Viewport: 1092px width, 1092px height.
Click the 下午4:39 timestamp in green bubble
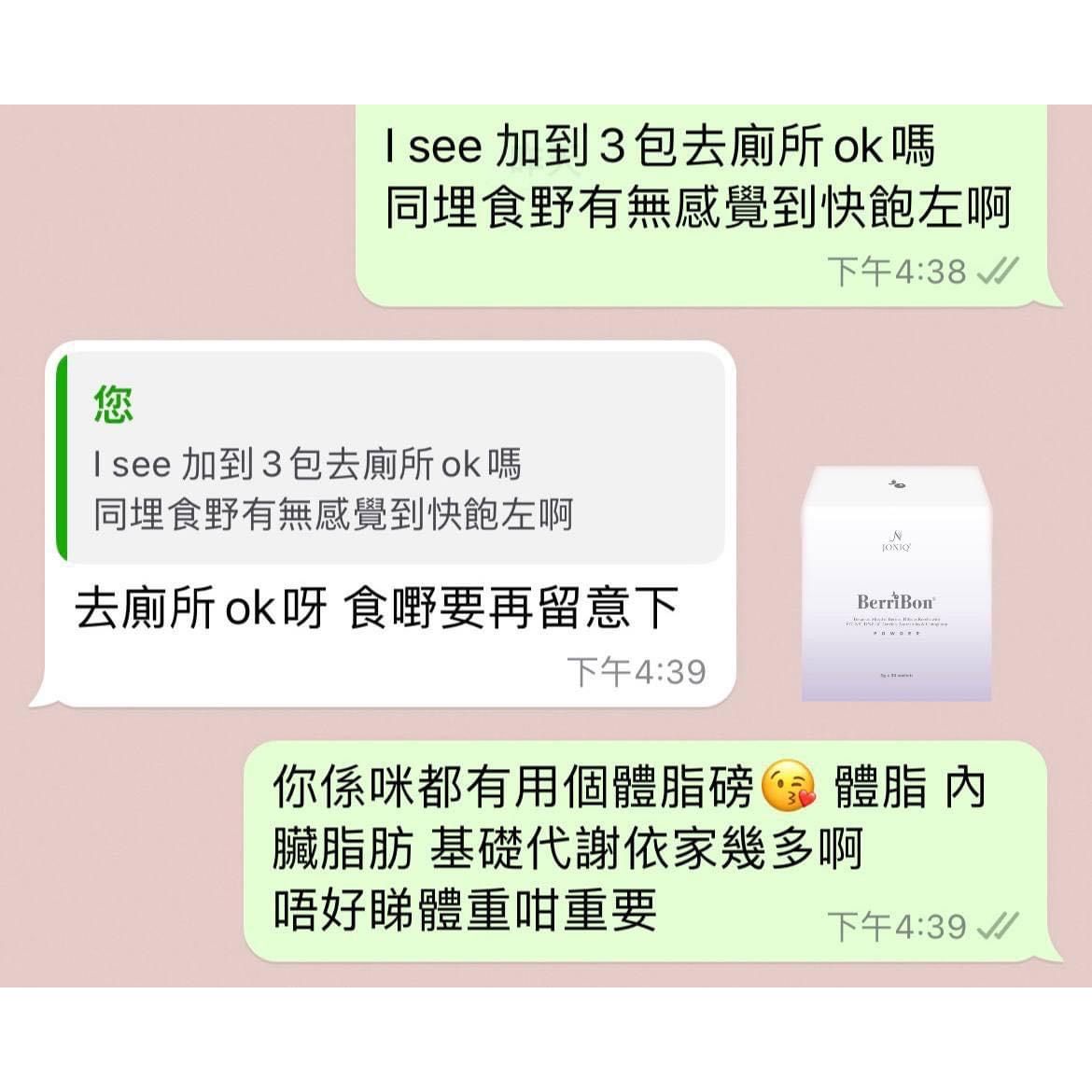coord(897,927)
